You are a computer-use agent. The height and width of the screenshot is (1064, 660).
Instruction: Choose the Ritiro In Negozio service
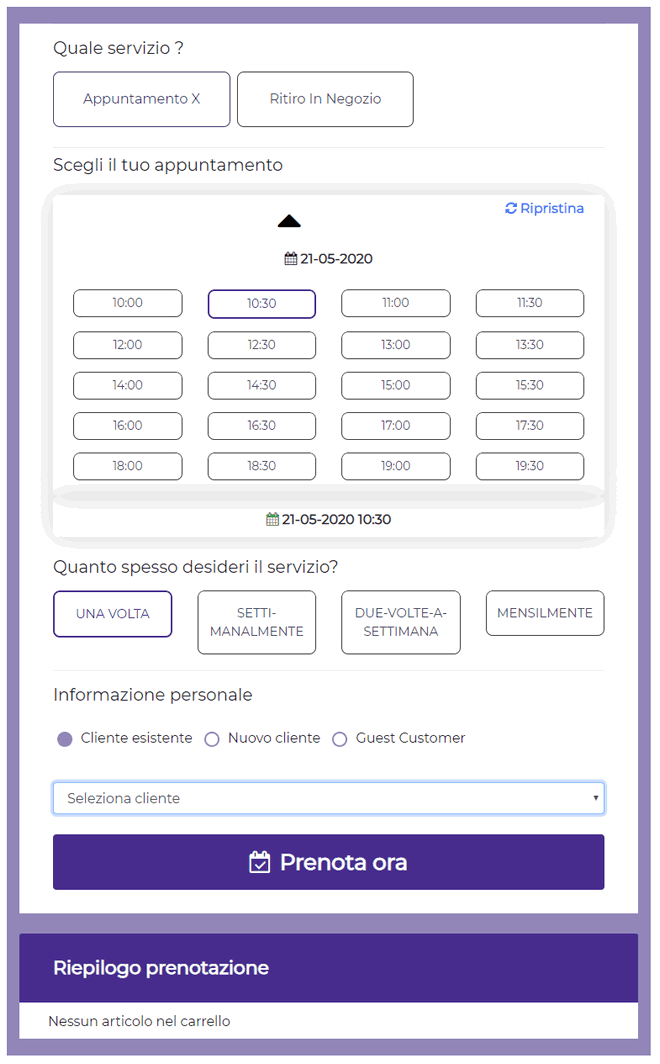(325, 99)
